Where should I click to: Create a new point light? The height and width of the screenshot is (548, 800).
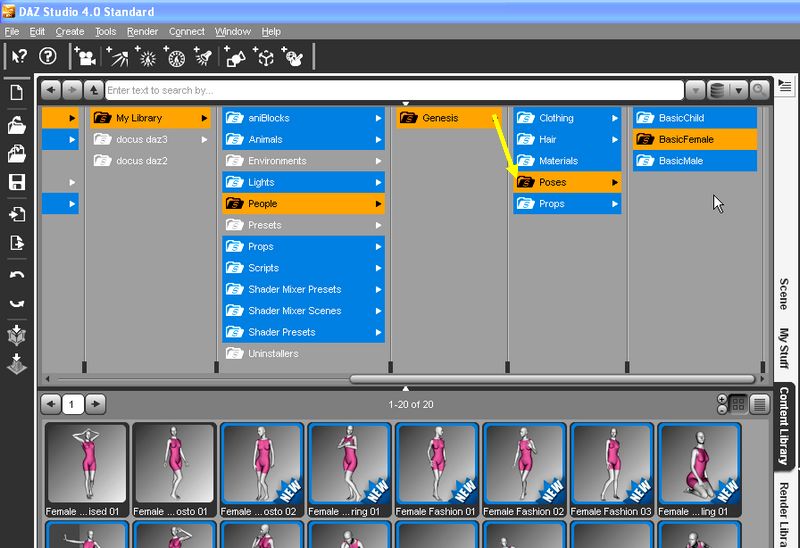click(x=147, y=56)
